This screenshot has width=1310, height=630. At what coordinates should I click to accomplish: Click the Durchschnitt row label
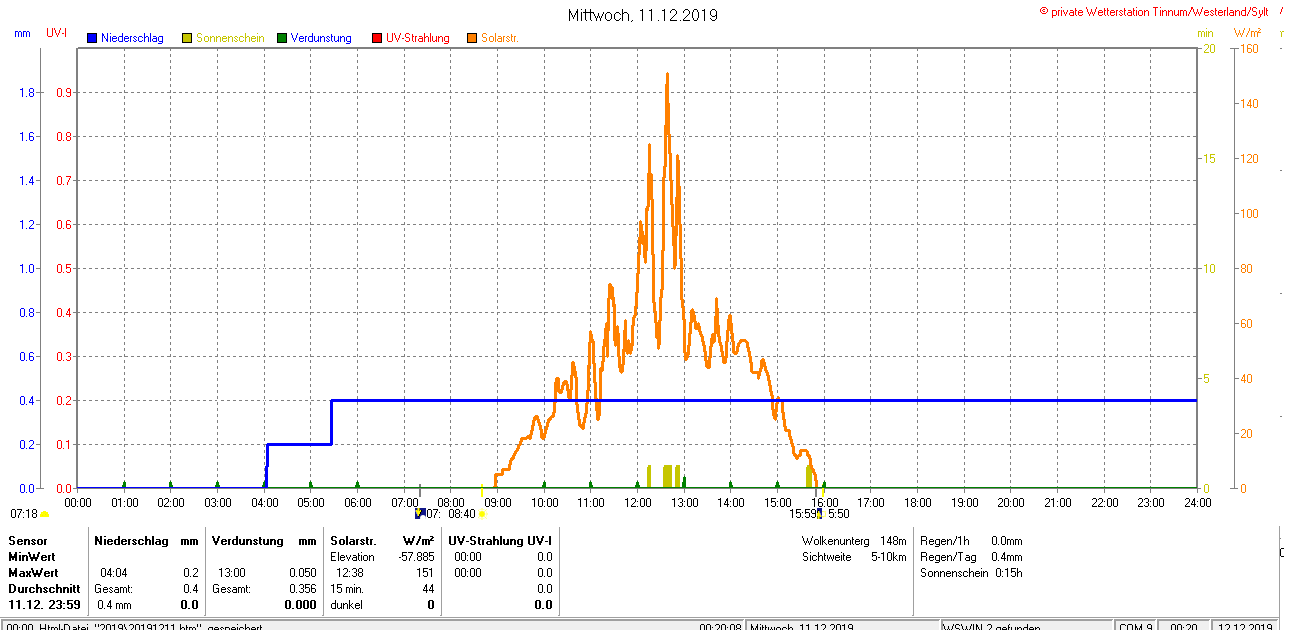tap(44, 589)
